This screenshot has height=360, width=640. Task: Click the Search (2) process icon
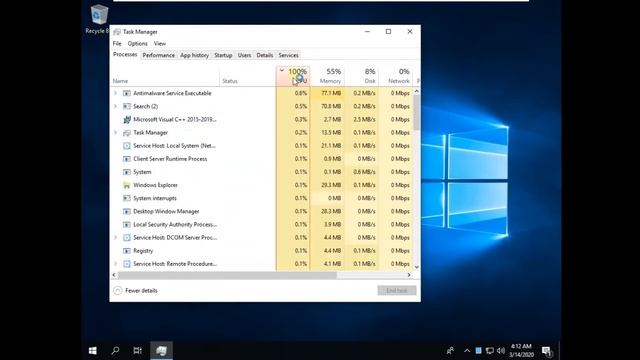[x=127, y=107]
